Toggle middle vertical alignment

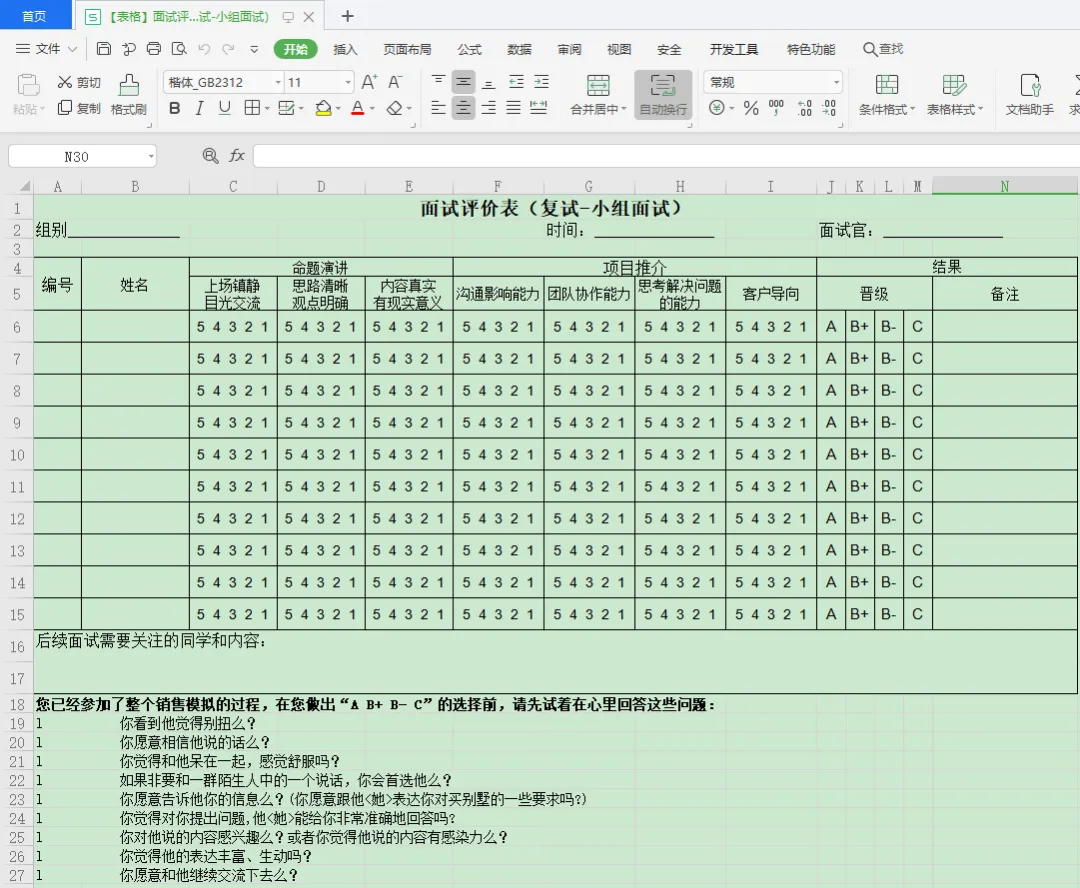[464, 82]
